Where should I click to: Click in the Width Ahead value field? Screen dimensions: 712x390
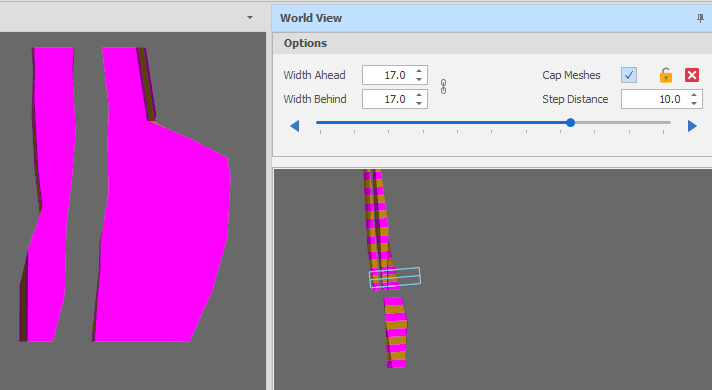coord(389,75)
